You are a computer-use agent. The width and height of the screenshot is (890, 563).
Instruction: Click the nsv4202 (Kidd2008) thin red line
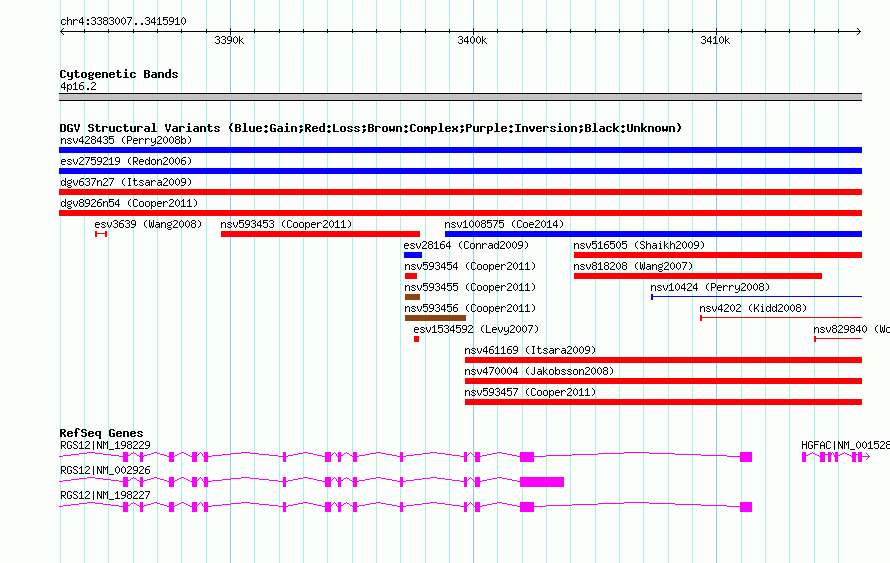click(x=781, y=318)
